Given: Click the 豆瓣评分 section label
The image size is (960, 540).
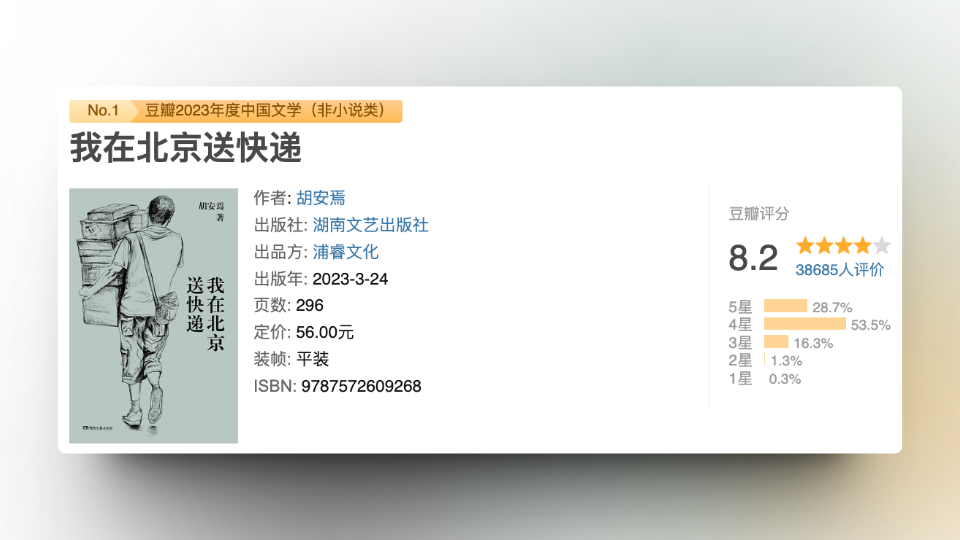Looking at the screenshot, I should [x=759, y=213].
